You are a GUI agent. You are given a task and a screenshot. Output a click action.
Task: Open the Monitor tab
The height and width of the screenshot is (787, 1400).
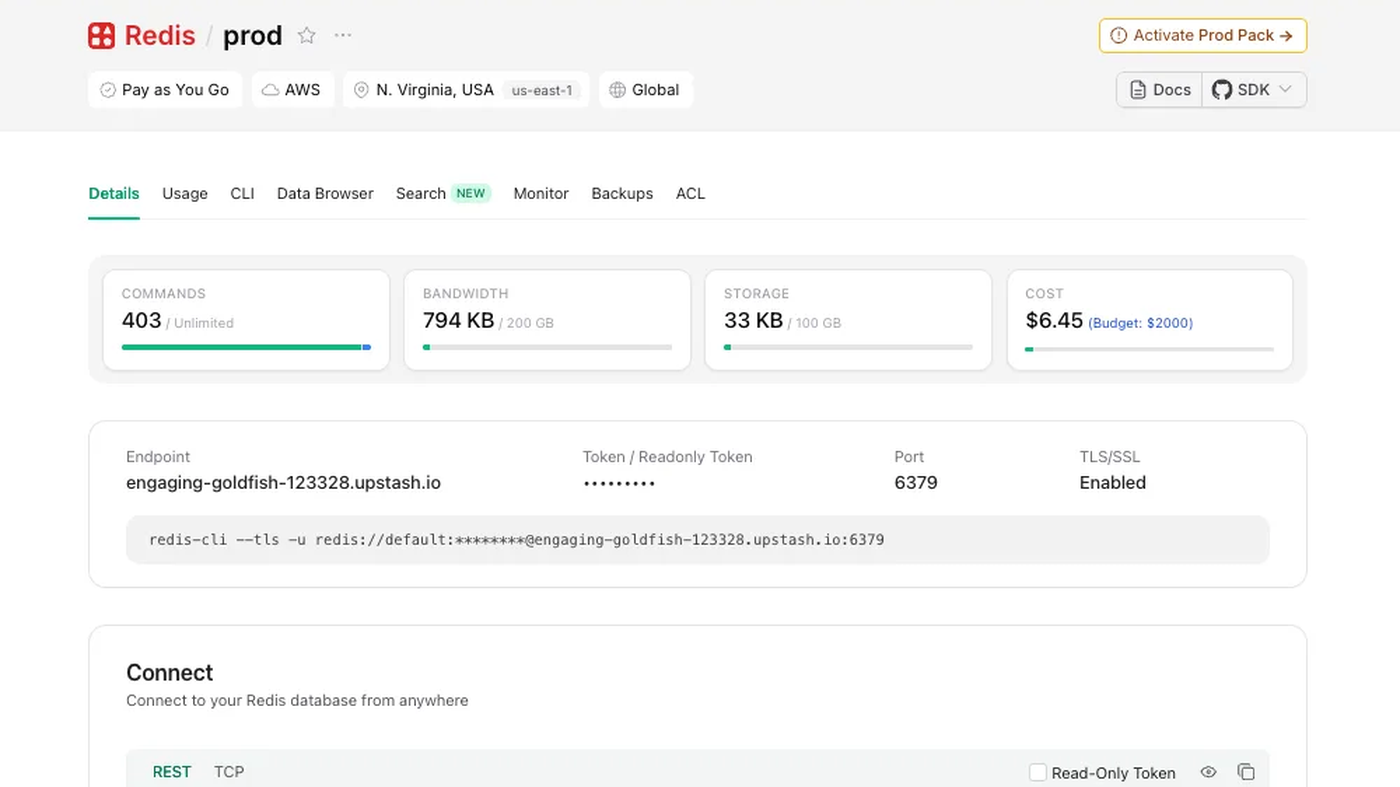(541, 194)
